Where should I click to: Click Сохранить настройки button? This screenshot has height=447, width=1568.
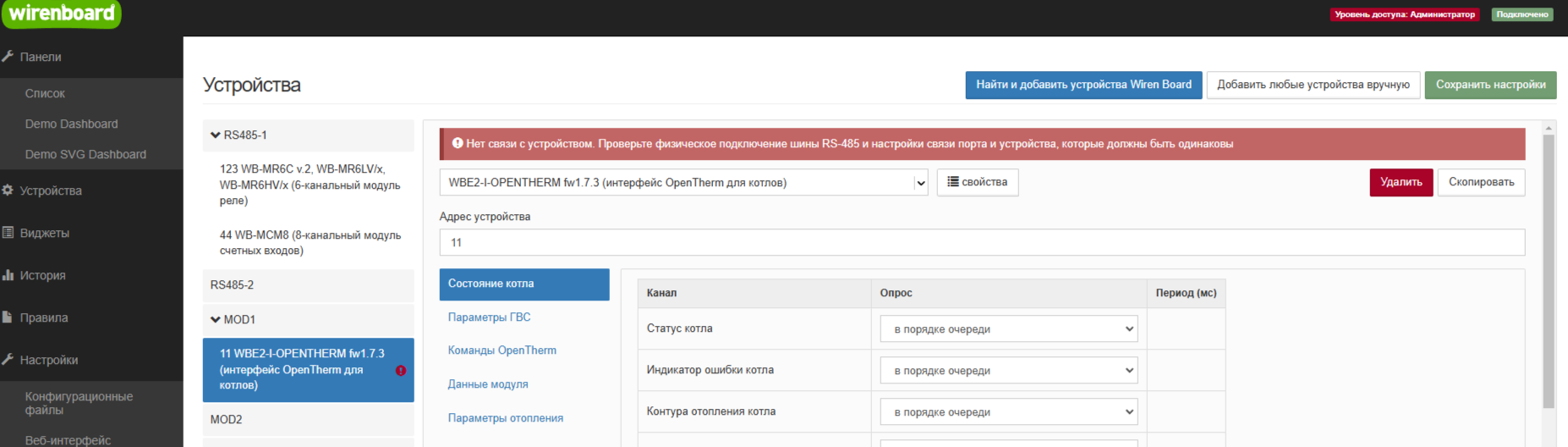1490,85
